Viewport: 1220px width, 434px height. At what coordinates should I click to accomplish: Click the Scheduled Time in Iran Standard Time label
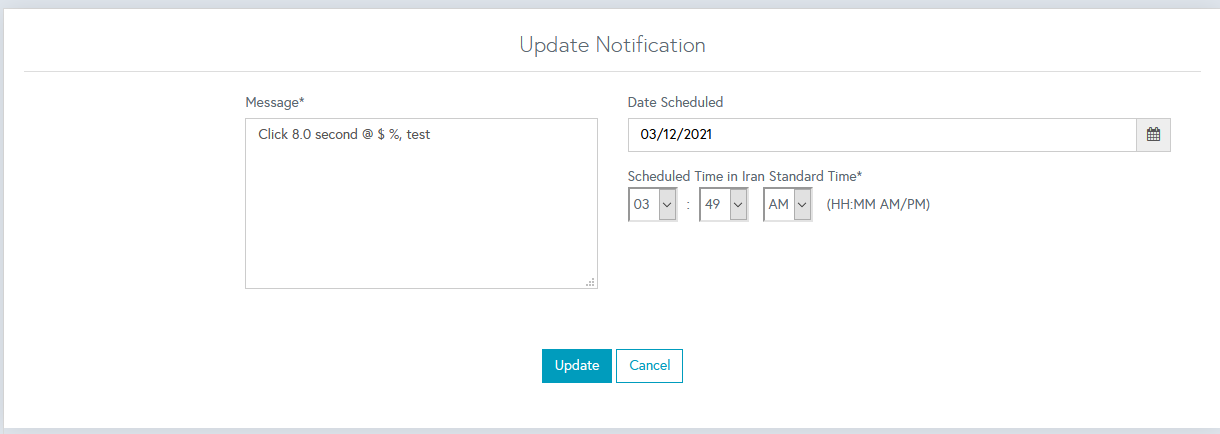(745, 176)
